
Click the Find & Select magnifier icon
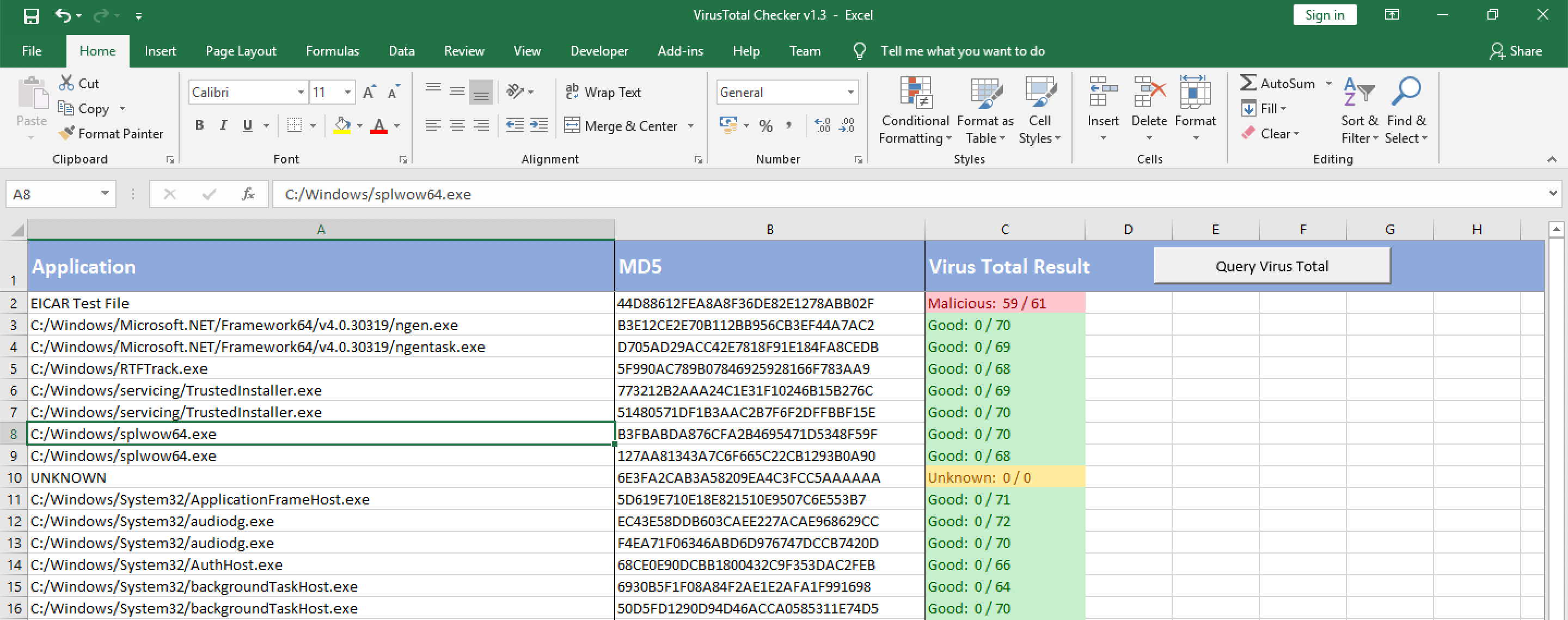[1406, 93]
